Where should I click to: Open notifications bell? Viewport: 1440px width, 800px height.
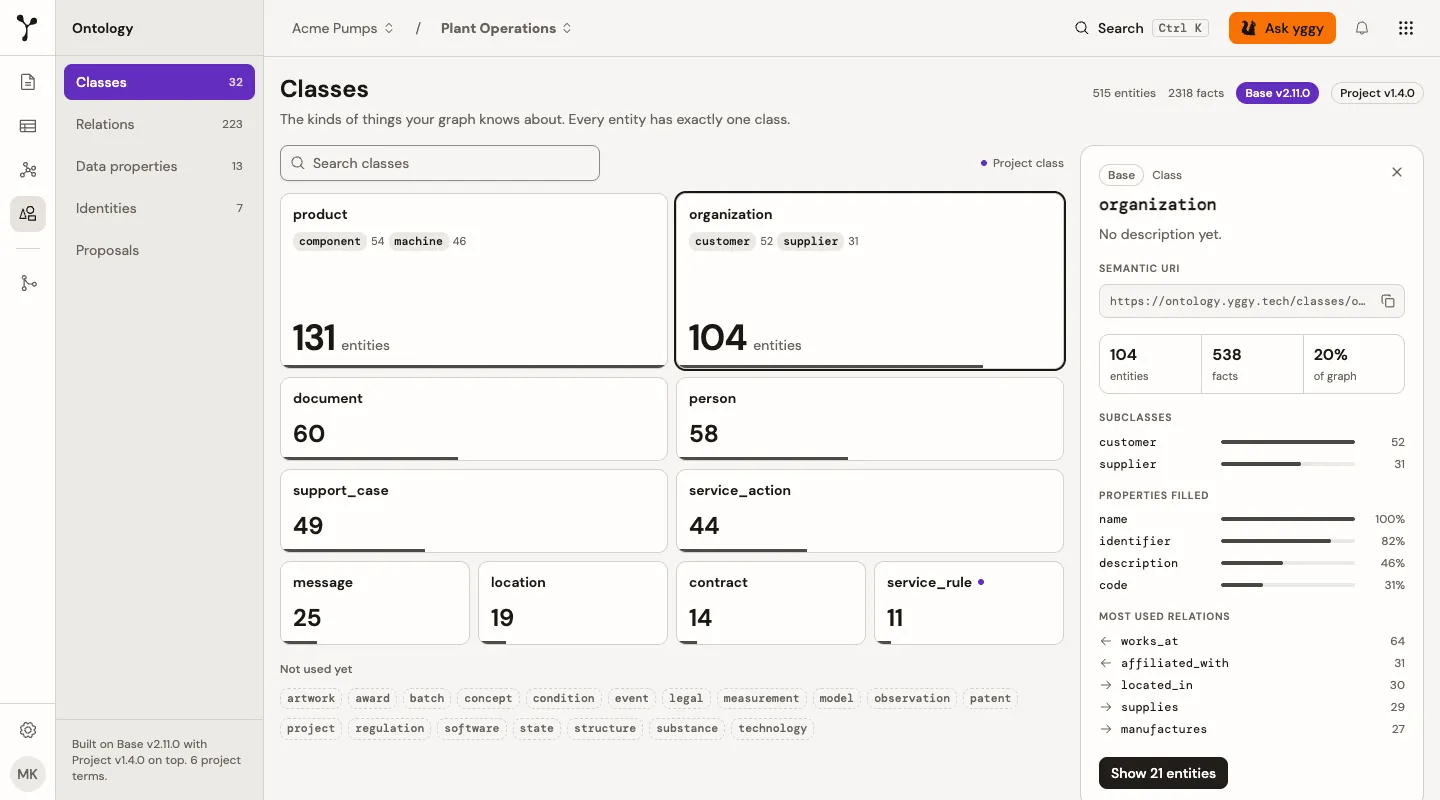(1362, 28)
